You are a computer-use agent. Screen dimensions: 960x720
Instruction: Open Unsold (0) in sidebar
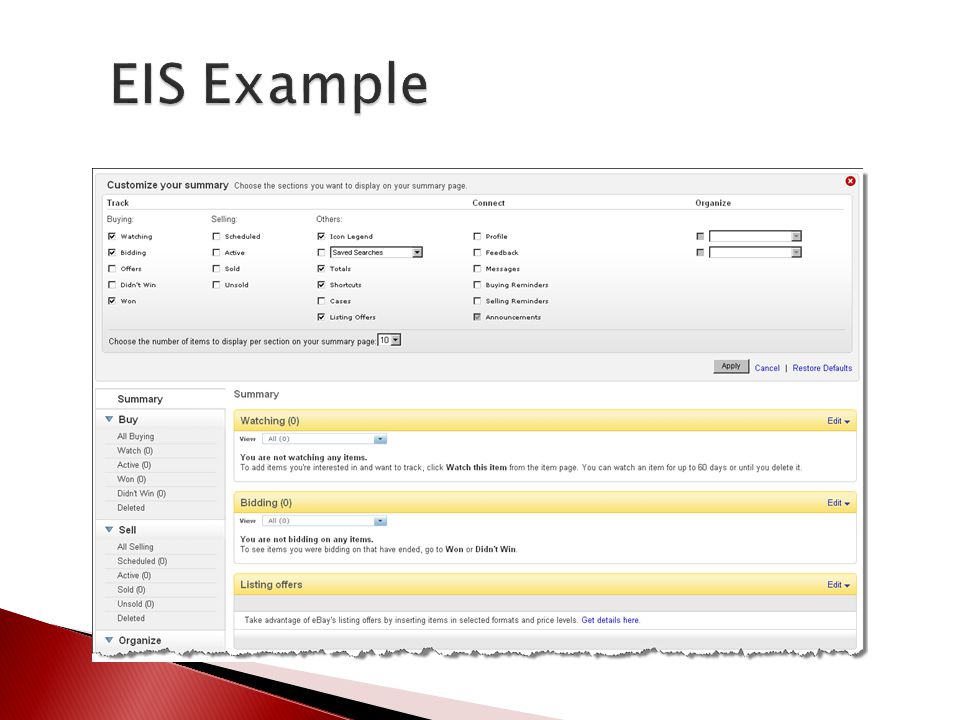tap(136, 604)
